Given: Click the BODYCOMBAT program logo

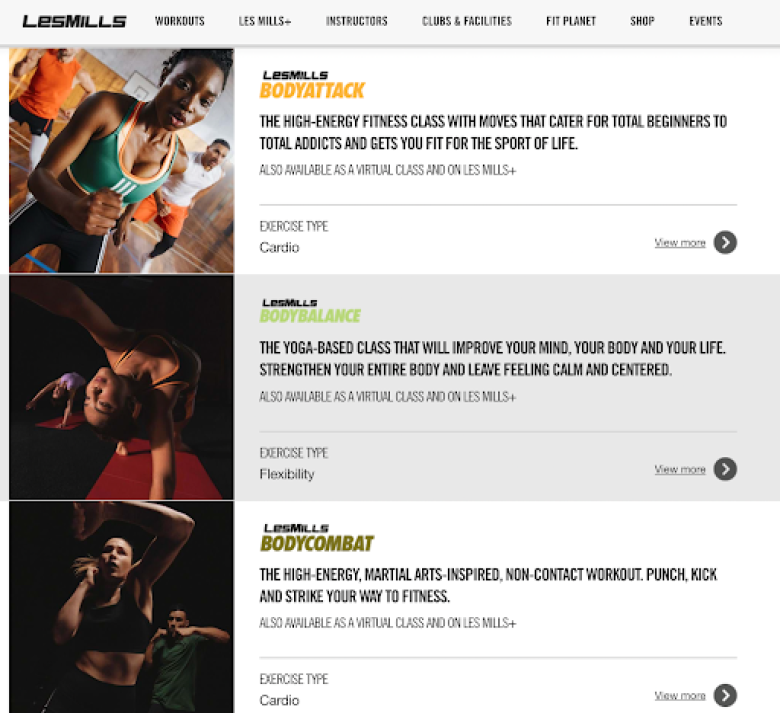Looking at the screenshot, I should tap(316, 538).
